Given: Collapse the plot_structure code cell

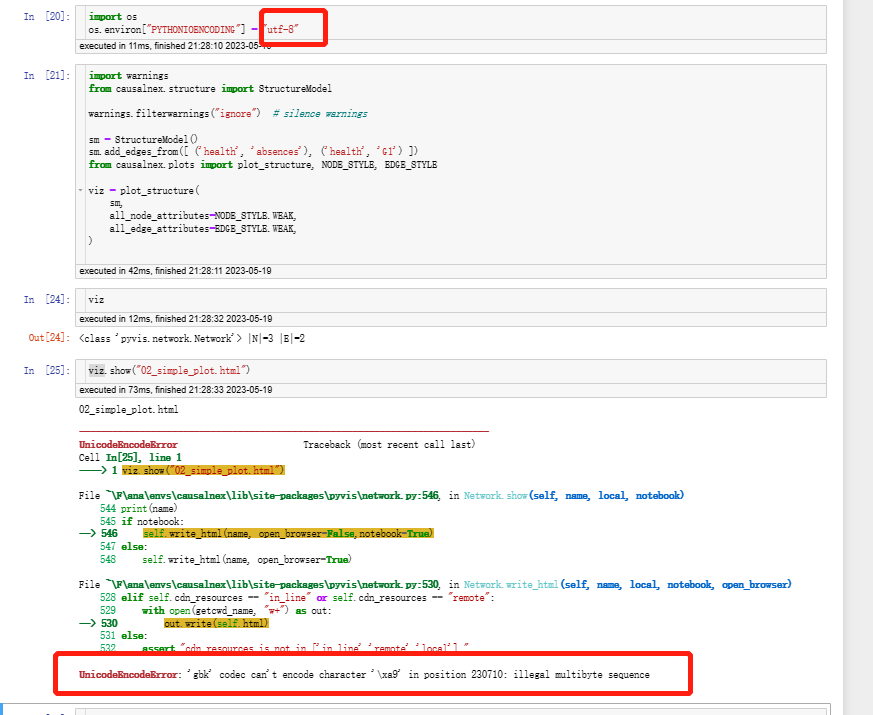Looking at the screenshot, I should (78, 190).
